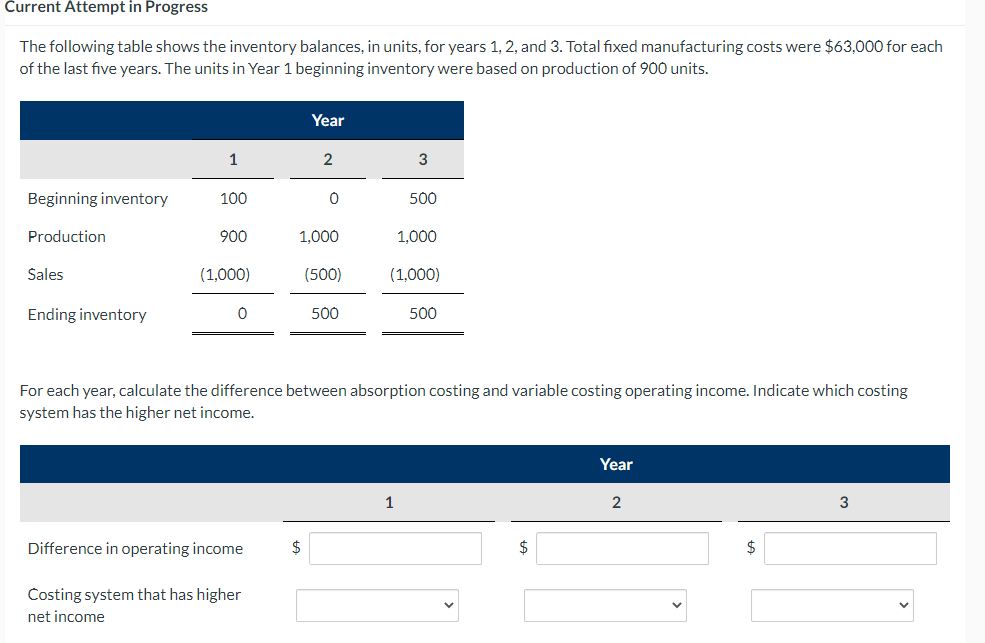Select the 'Beginning inventory' row label
985x643 pixels.
point(98,198)
